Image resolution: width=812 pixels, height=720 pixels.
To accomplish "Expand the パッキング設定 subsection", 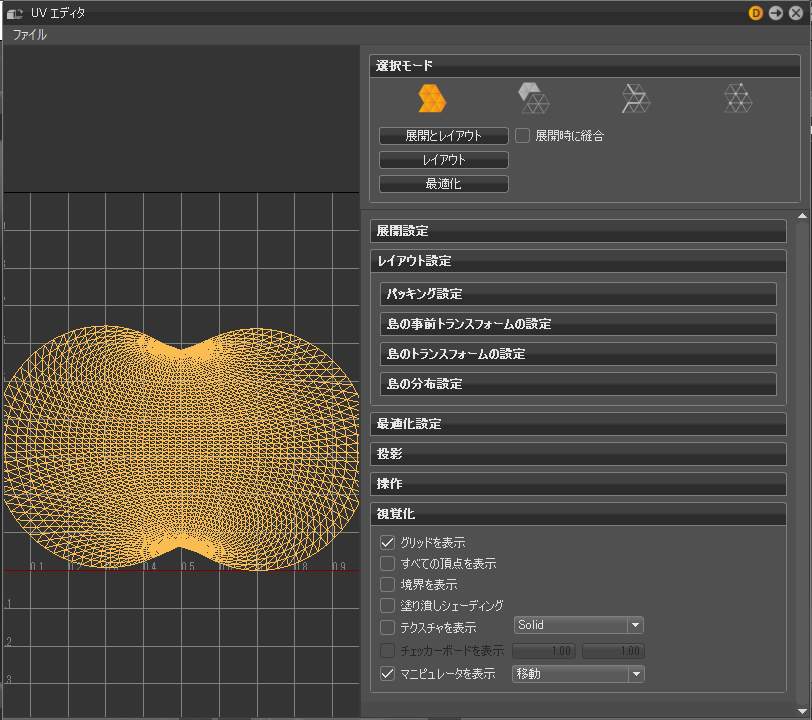I will [x=578, y=294].
